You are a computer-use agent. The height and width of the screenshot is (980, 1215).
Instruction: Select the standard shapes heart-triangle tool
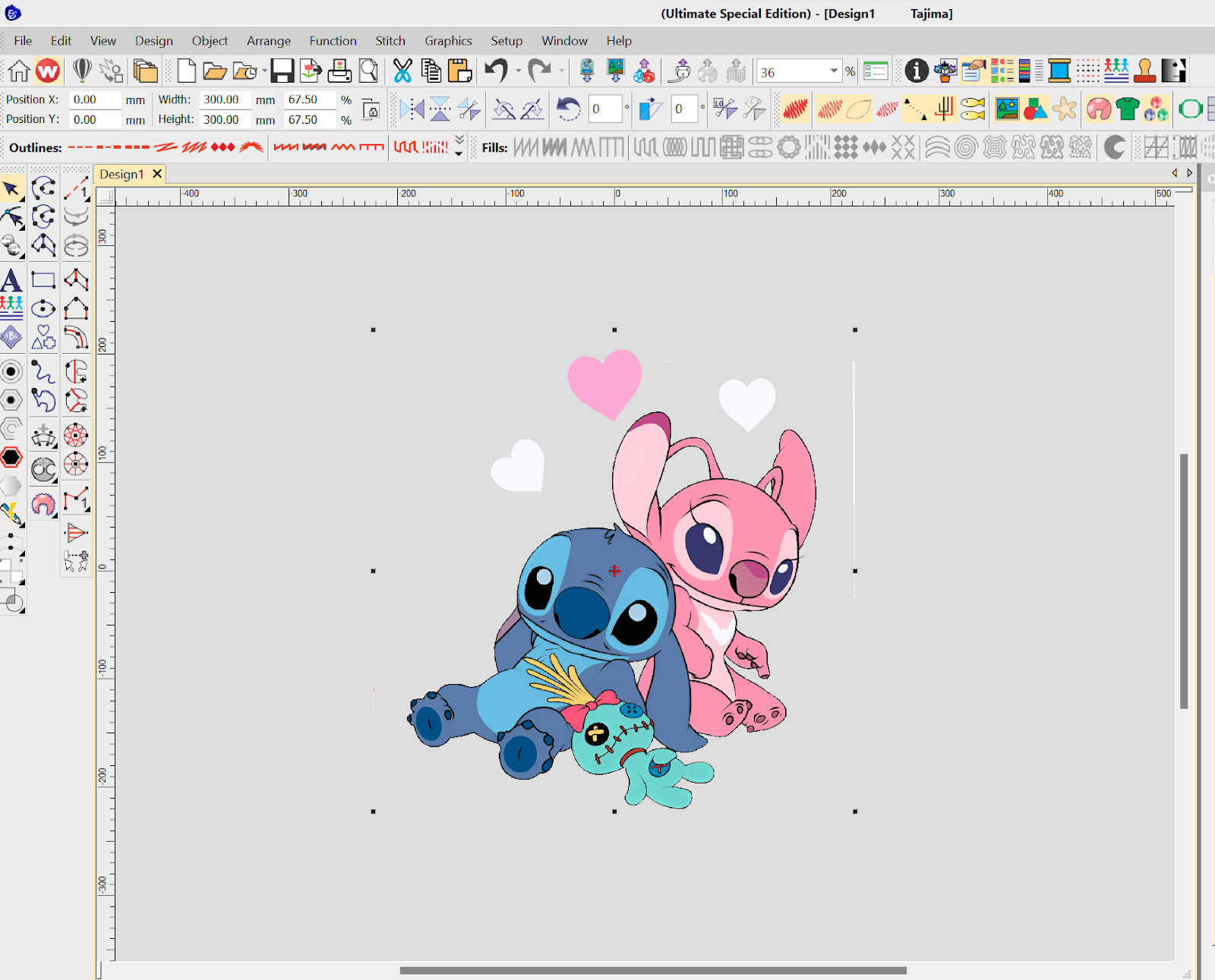[x=43, y=337]
